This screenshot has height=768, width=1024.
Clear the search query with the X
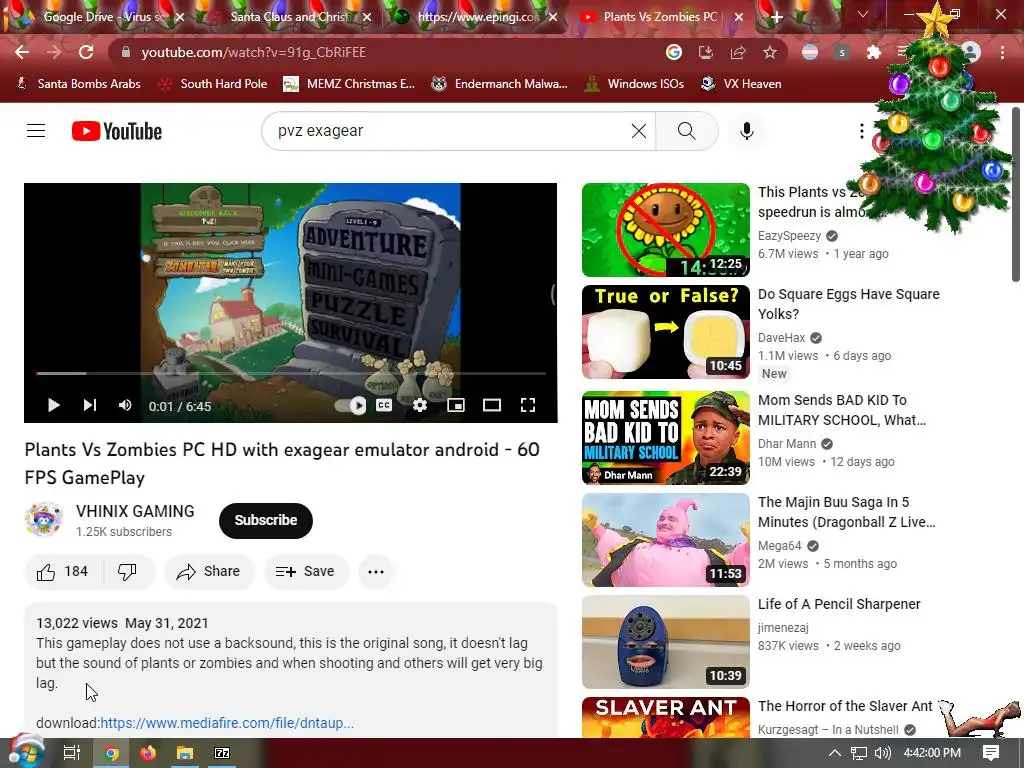(x=639, y=131)
